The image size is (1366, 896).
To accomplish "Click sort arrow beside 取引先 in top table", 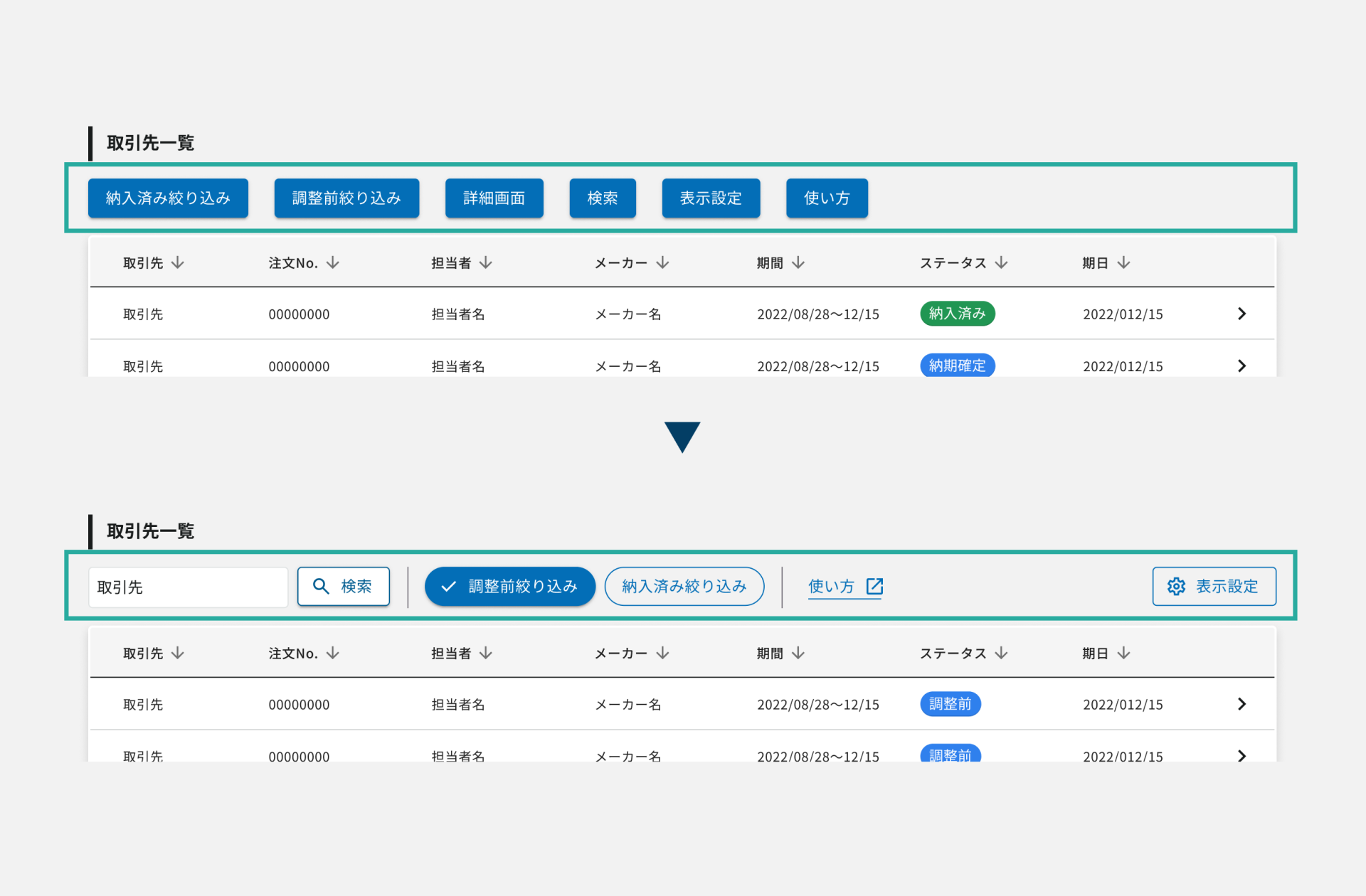I will click(178, 263).
